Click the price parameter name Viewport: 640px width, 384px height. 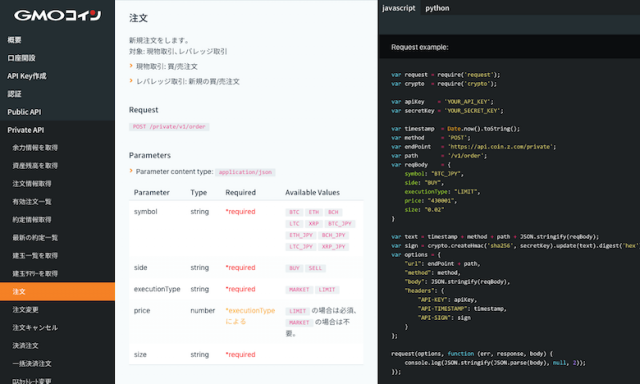click(x=142, y=311)
